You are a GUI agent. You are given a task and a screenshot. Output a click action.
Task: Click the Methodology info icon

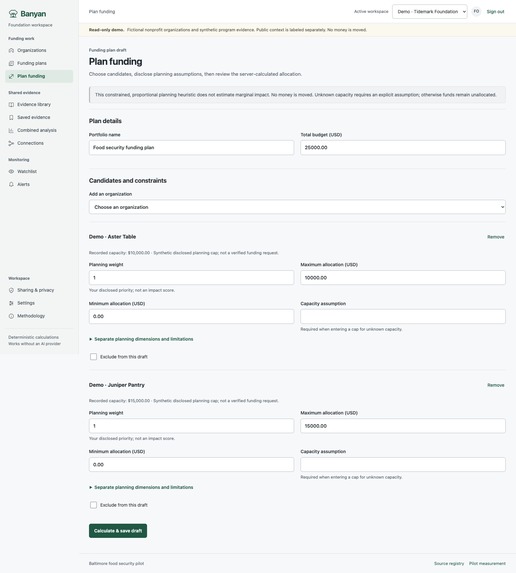11,316
